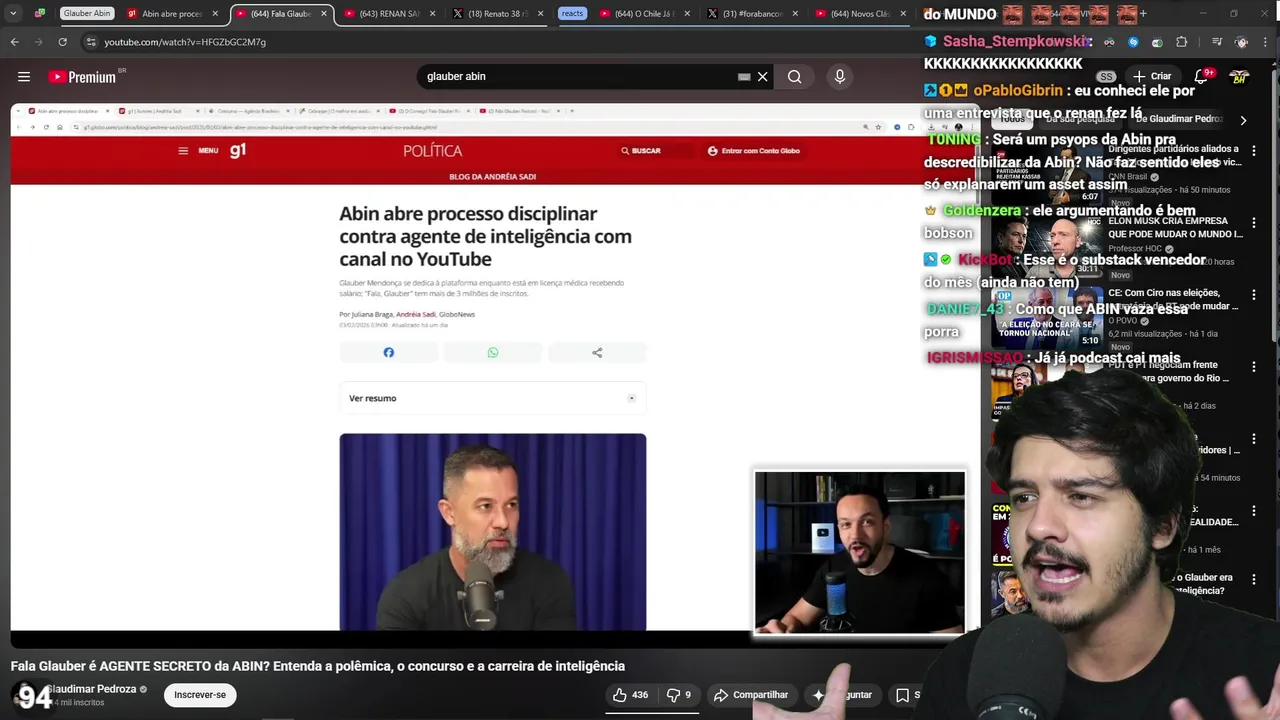The width and height of the screenshot is (1280, 720).
Task: Open CNN Brasil video thumbnail 6:07
Action: click(x=1047, y=173)
